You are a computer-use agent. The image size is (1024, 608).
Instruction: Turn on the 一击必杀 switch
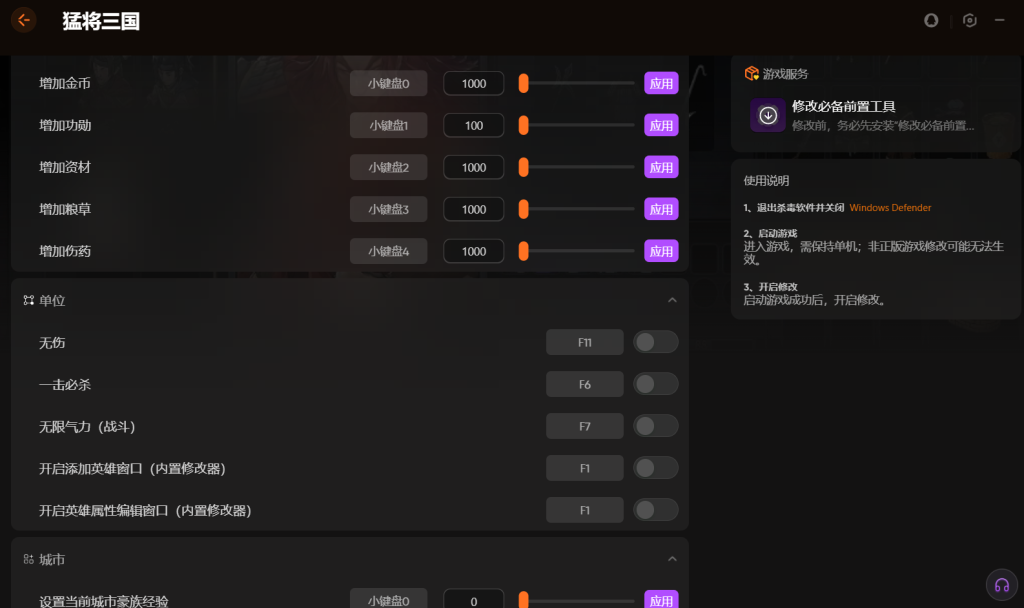click(655, 384)
